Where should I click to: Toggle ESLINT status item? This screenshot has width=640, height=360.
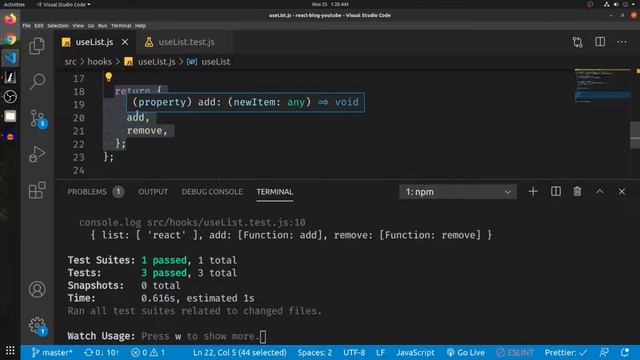tap(515, 353)
